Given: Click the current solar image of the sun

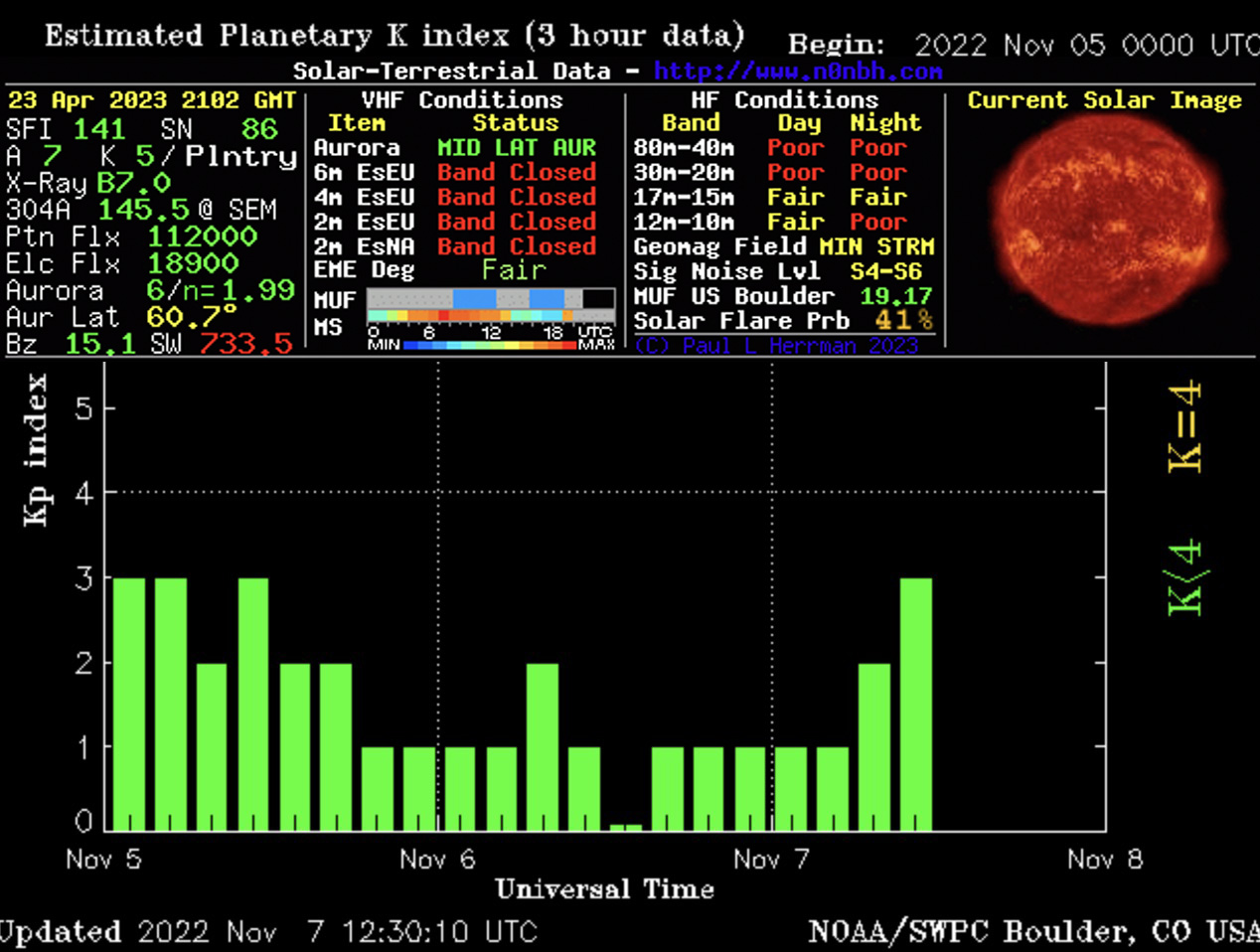Looking at the screenshot, I should [x=1103, y=227].
